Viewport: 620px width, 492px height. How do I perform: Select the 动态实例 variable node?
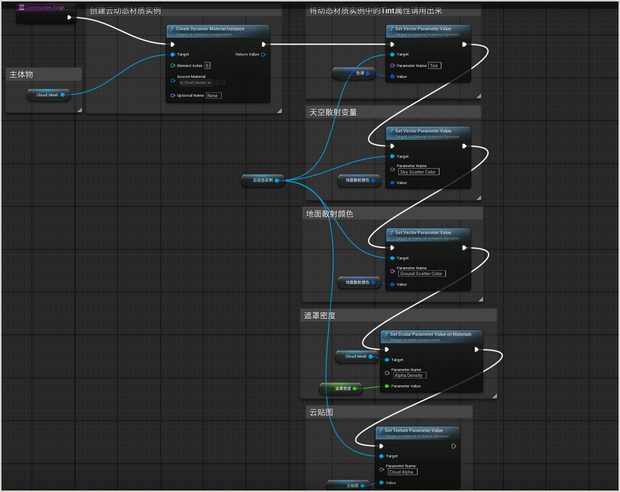(x=263, y=180)
